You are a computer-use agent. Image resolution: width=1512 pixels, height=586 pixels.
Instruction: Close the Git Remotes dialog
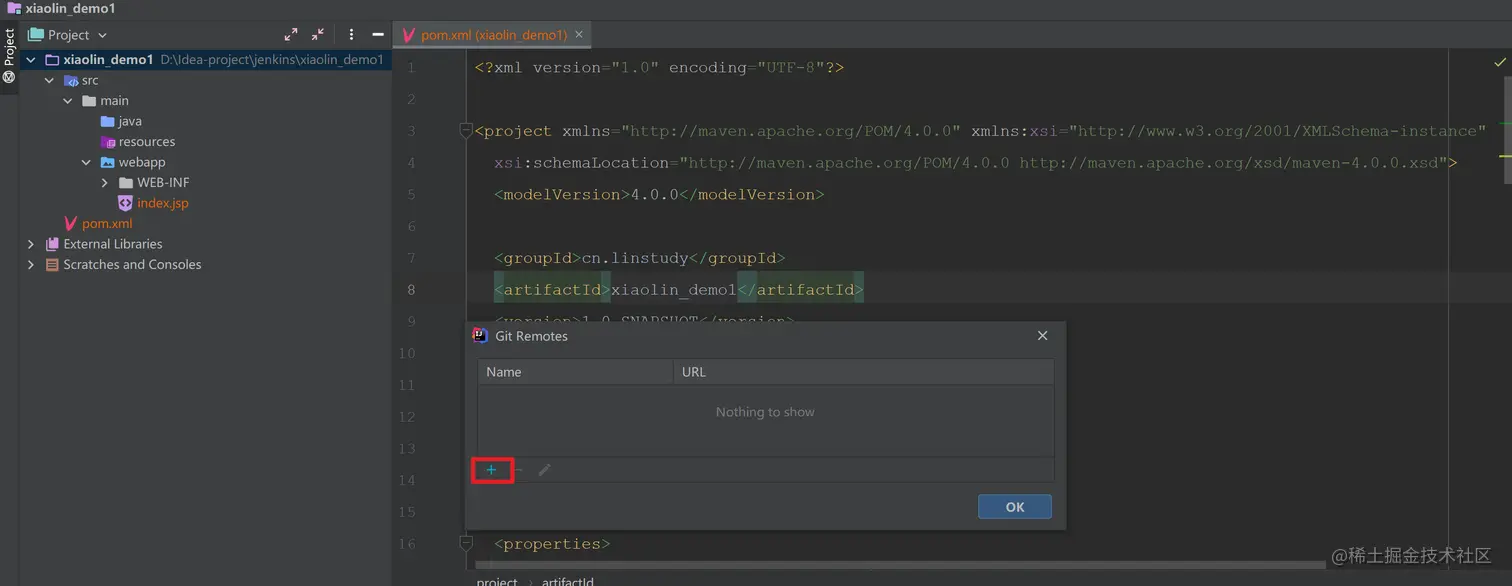click(x=1042, y=336)
